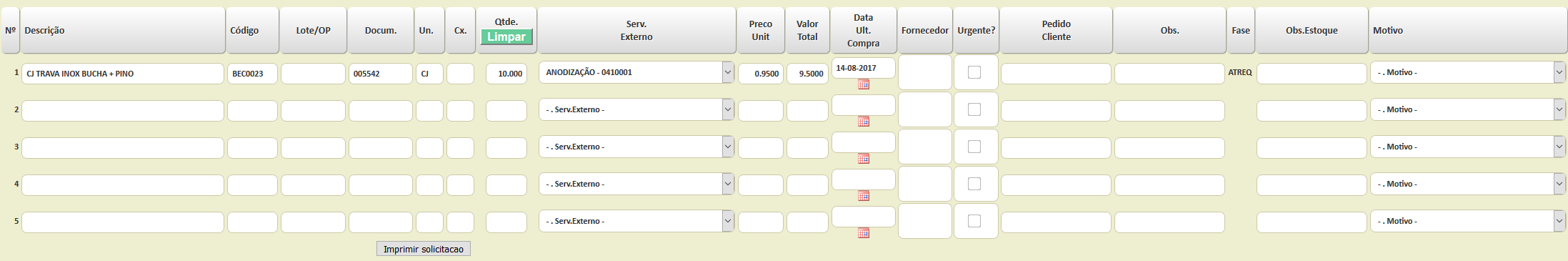The width and height of the screenshot is (1568, 261).
Task: Open the Motivo dropdown in row 1
Action: 1468,72
